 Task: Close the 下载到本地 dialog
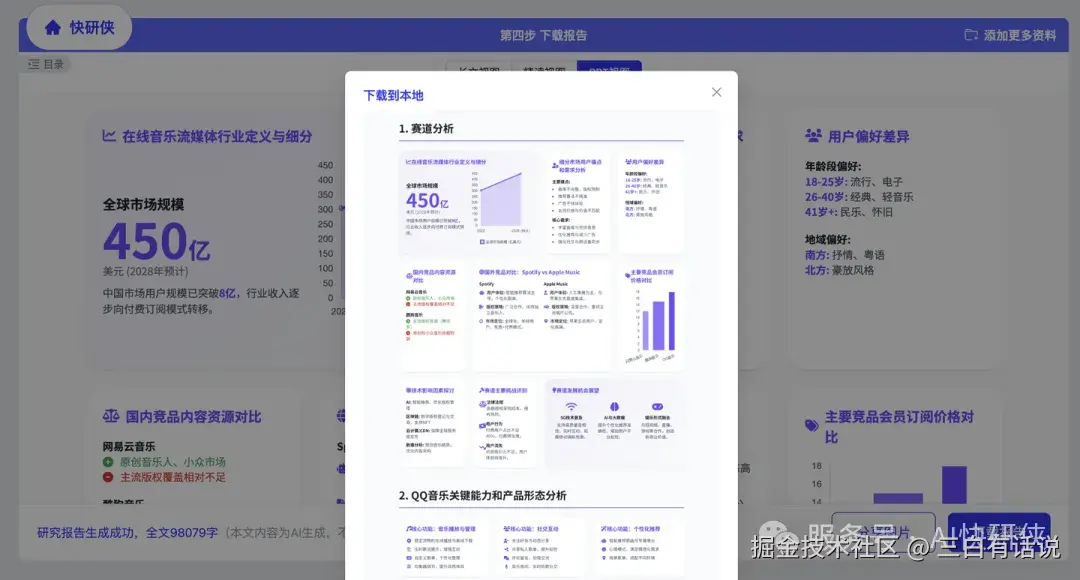tap(716, 91)
